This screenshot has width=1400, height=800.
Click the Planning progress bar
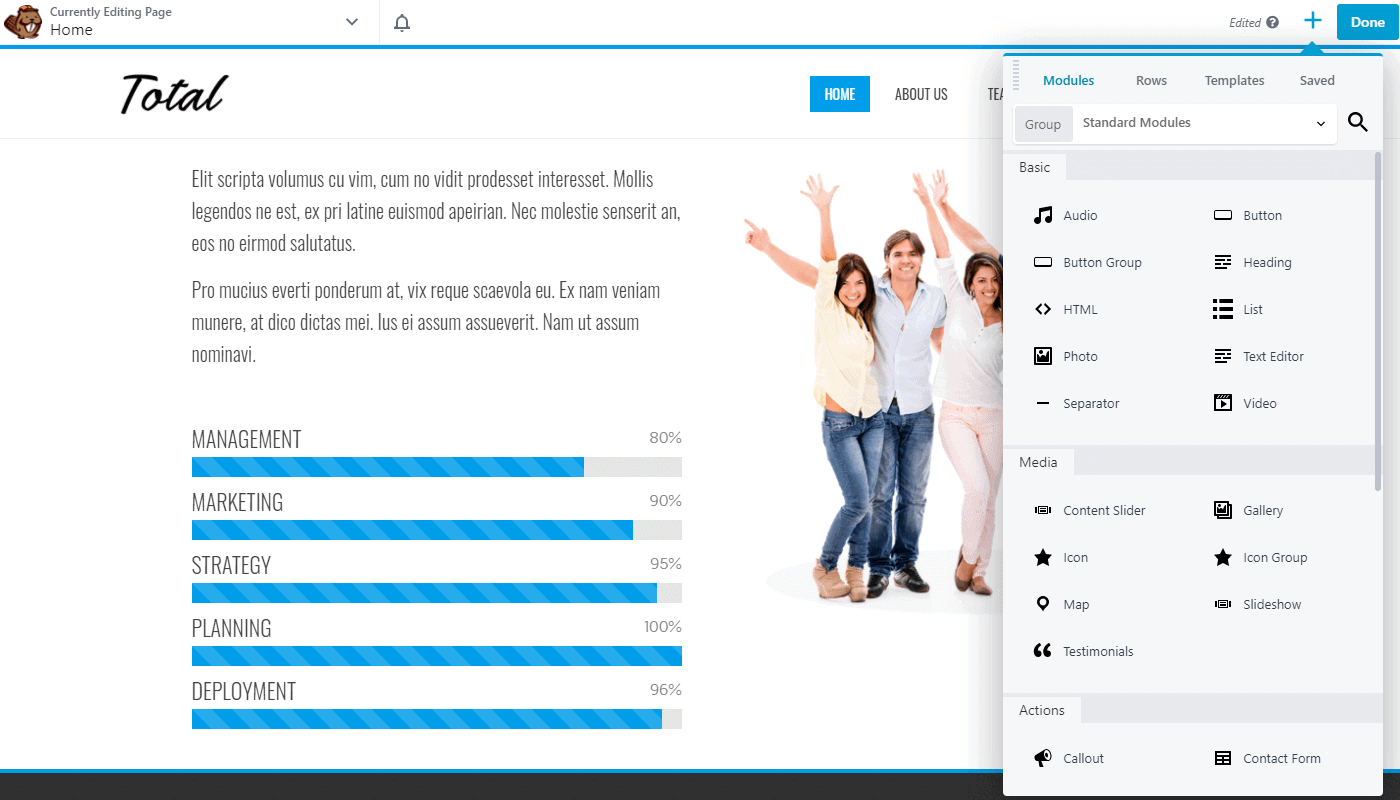coord(437,656)
